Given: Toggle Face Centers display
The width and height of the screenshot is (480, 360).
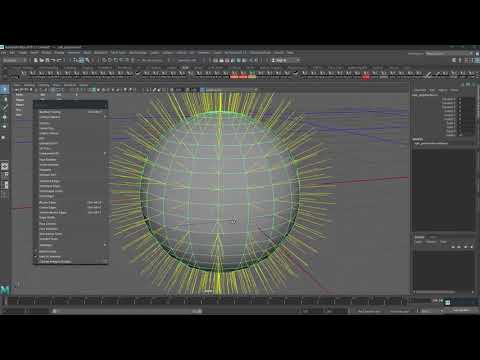Looking at the screenshot, I should [71, 224].
